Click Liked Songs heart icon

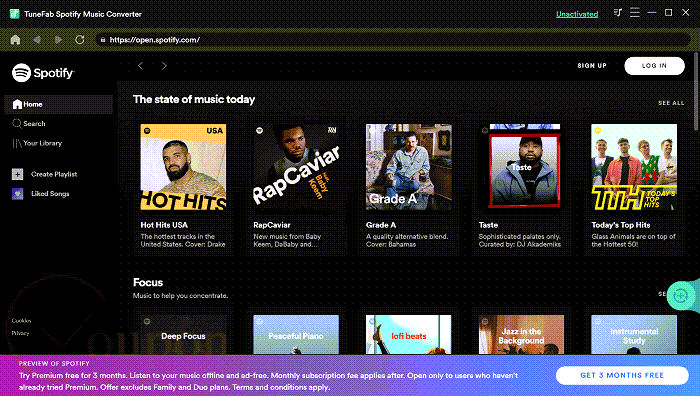pyautogui.click(x=17, y=194)
